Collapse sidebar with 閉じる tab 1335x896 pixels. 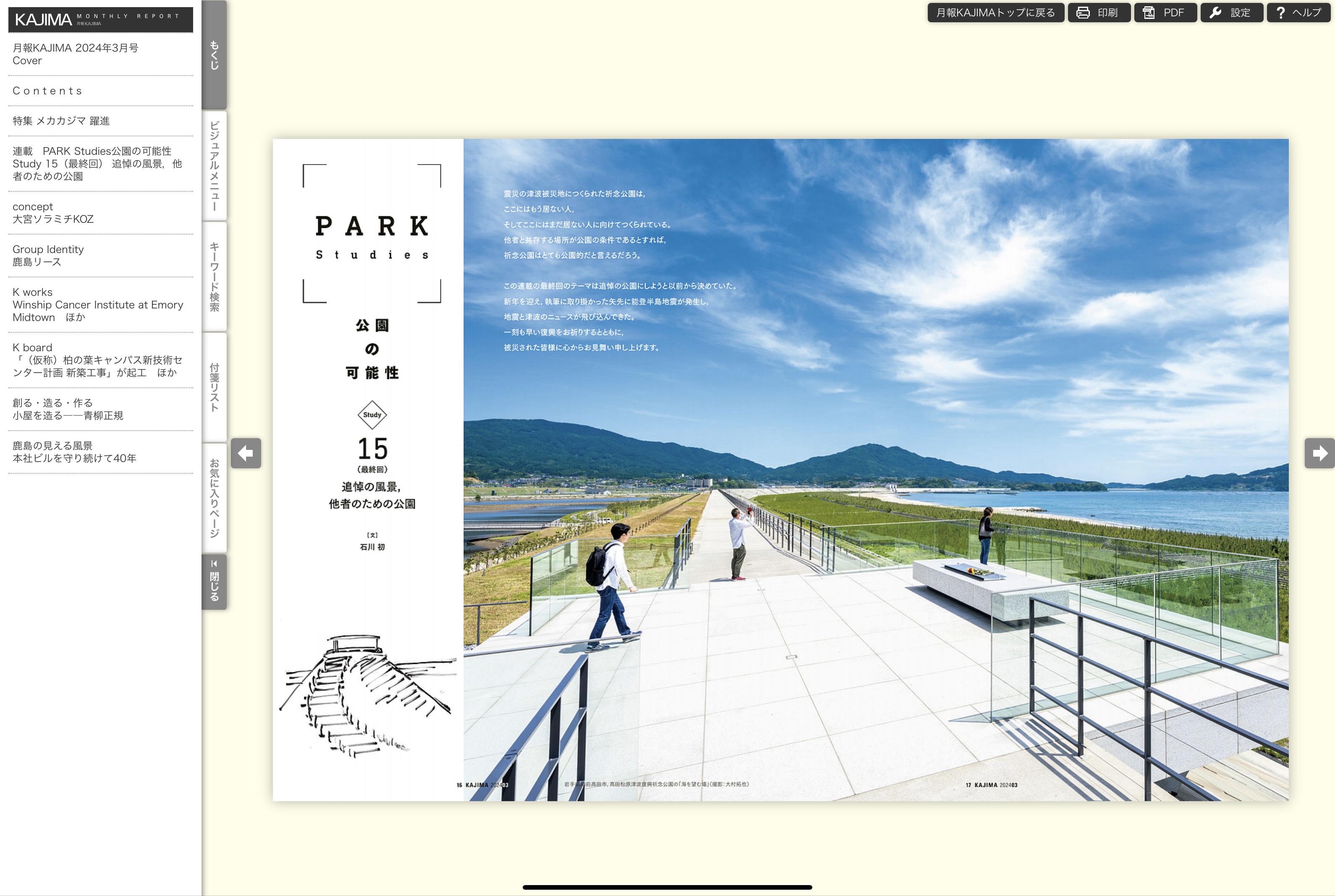214,581
